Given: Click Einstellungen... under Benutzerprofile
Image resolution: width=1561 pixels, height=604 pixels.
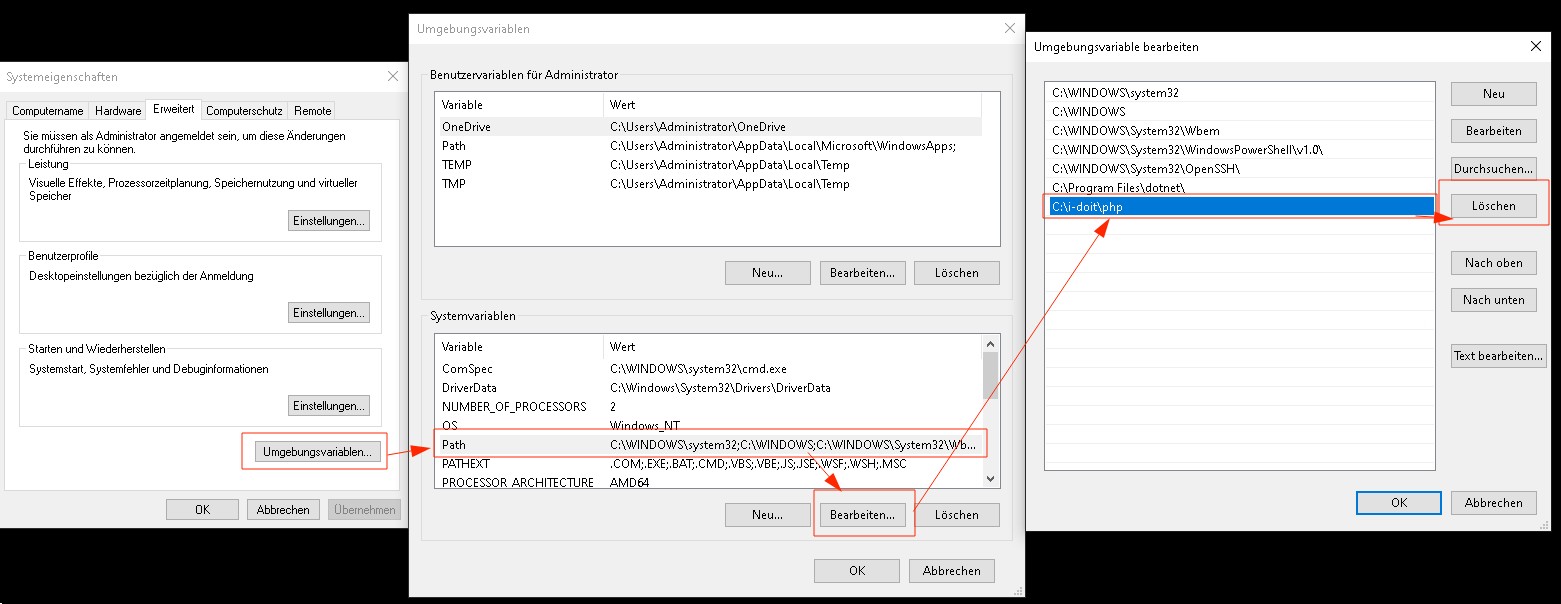Looking at the screenshot, I should tap(329, 313).
